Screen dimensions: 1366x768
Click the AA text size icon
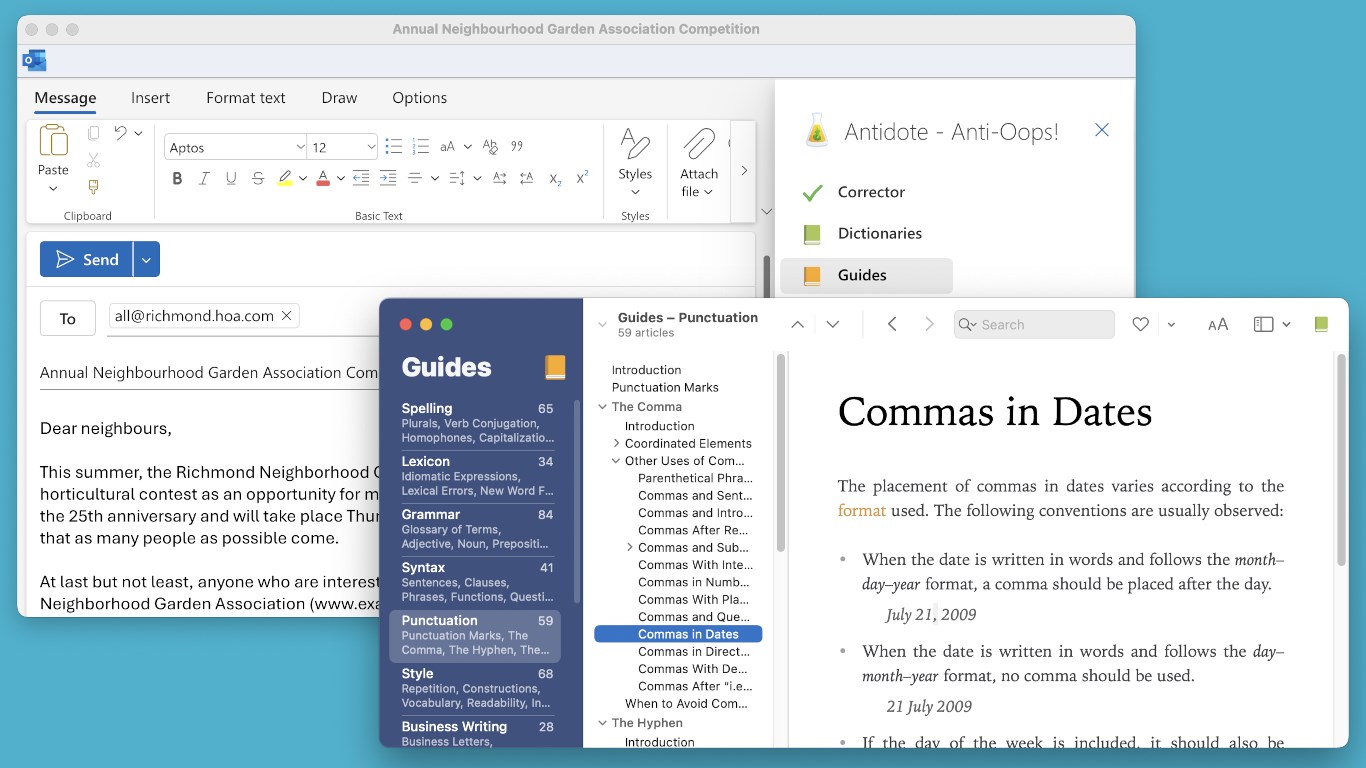[1217, 324]
